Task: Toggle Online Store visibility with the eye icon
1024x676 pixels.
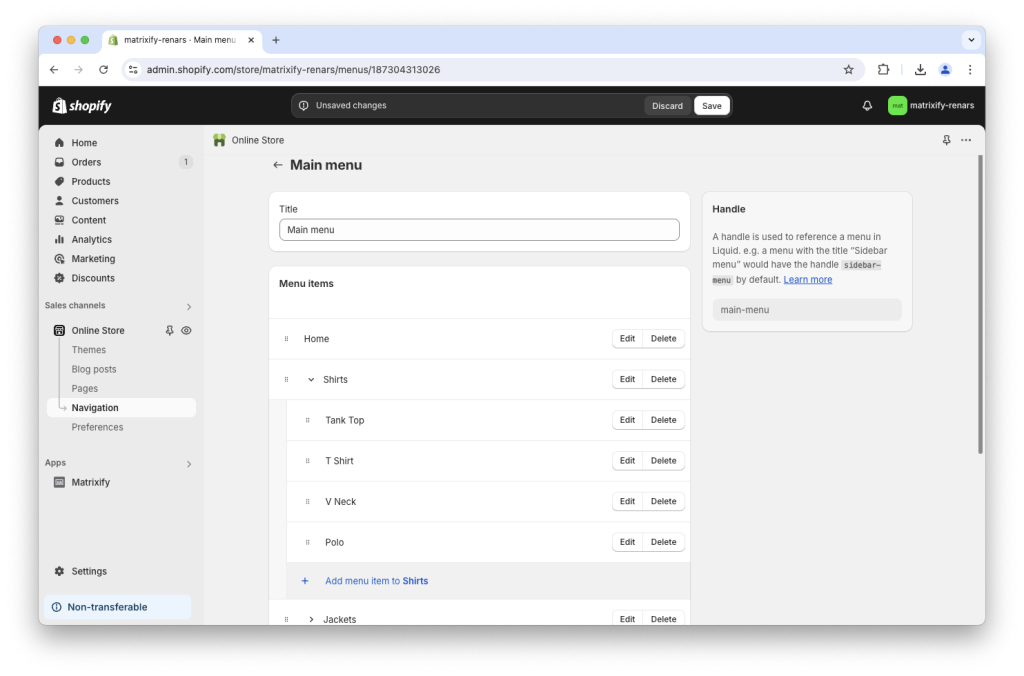Action: (x=184, y=330)
